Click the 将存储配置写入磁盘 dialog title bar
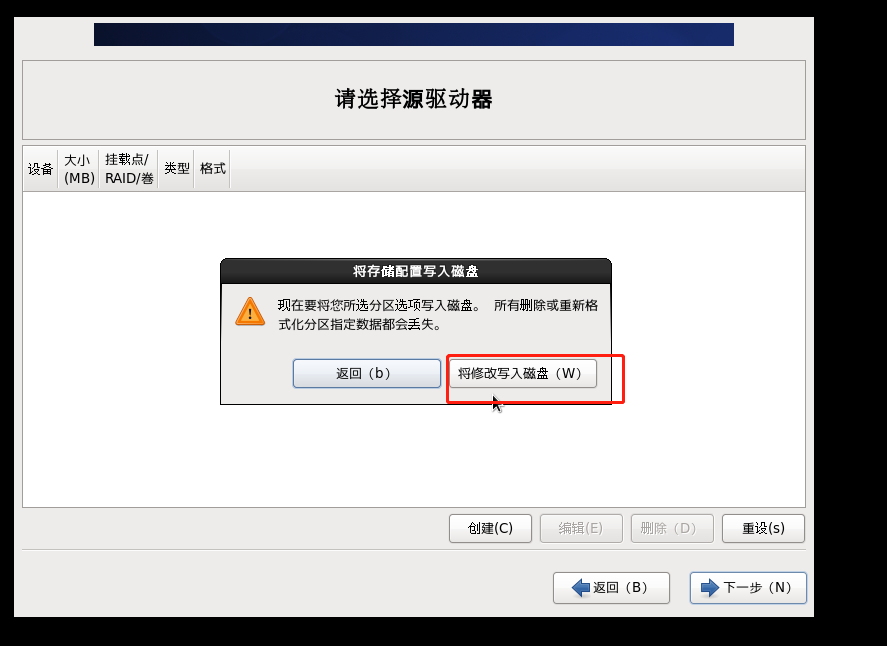The width and height of the screenshot is (887, 646). pyautogui.click(x=416, y=272)
